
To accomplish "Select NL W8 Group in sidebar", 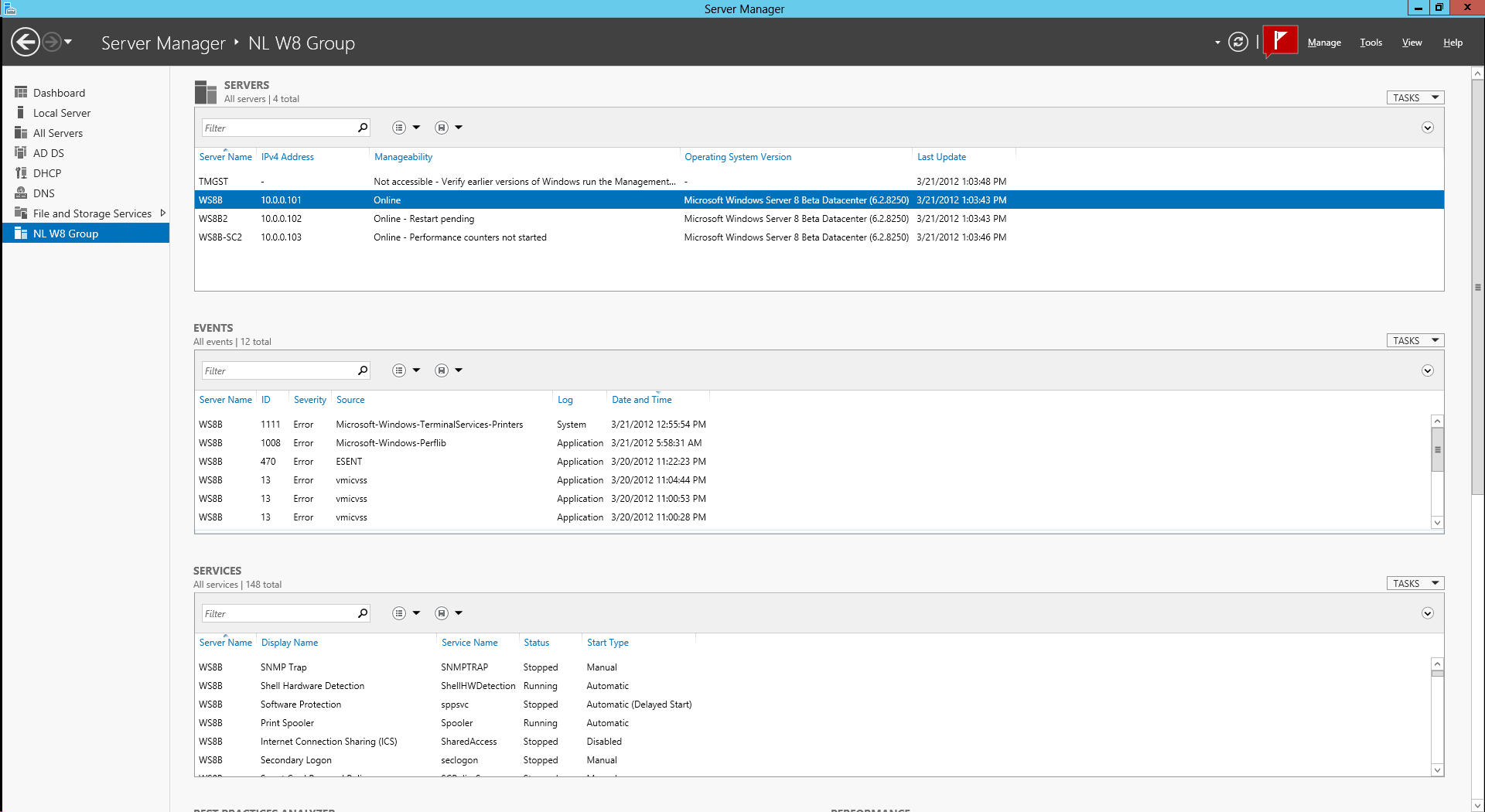I will coord(86,234).
